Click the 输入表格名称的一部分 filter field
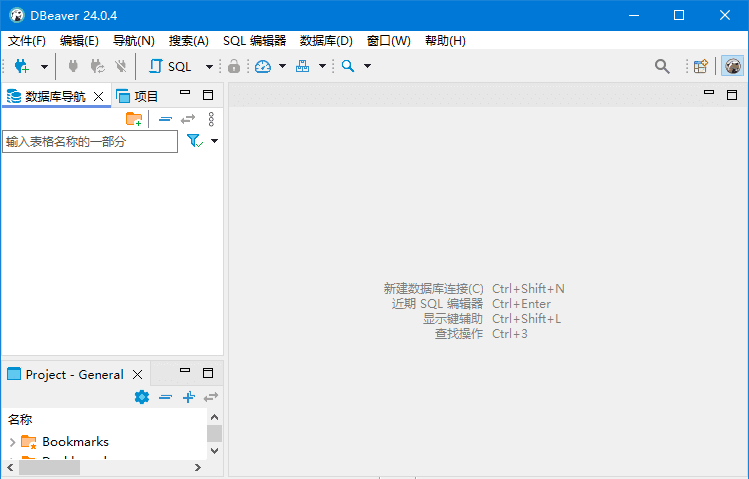Screen dimensions: 749x479 tap(90, 141)
